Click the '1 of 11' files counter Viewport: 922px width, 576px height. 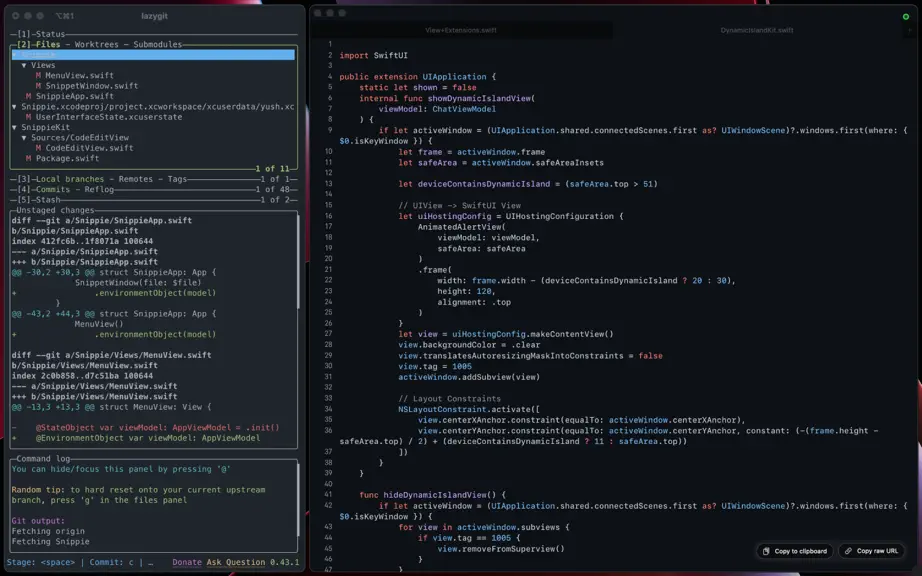(x=272, y=169)
